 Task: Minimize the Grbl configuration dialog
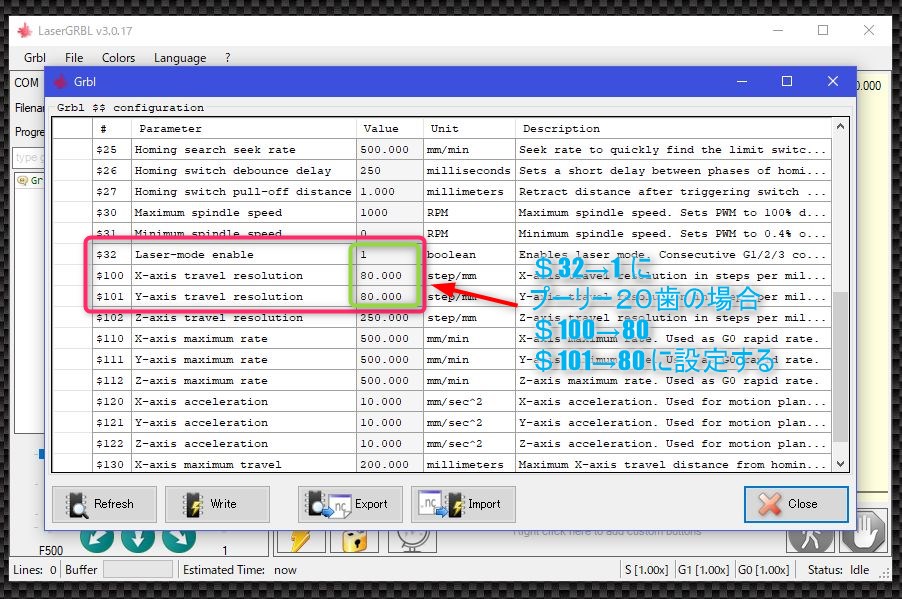742,81
